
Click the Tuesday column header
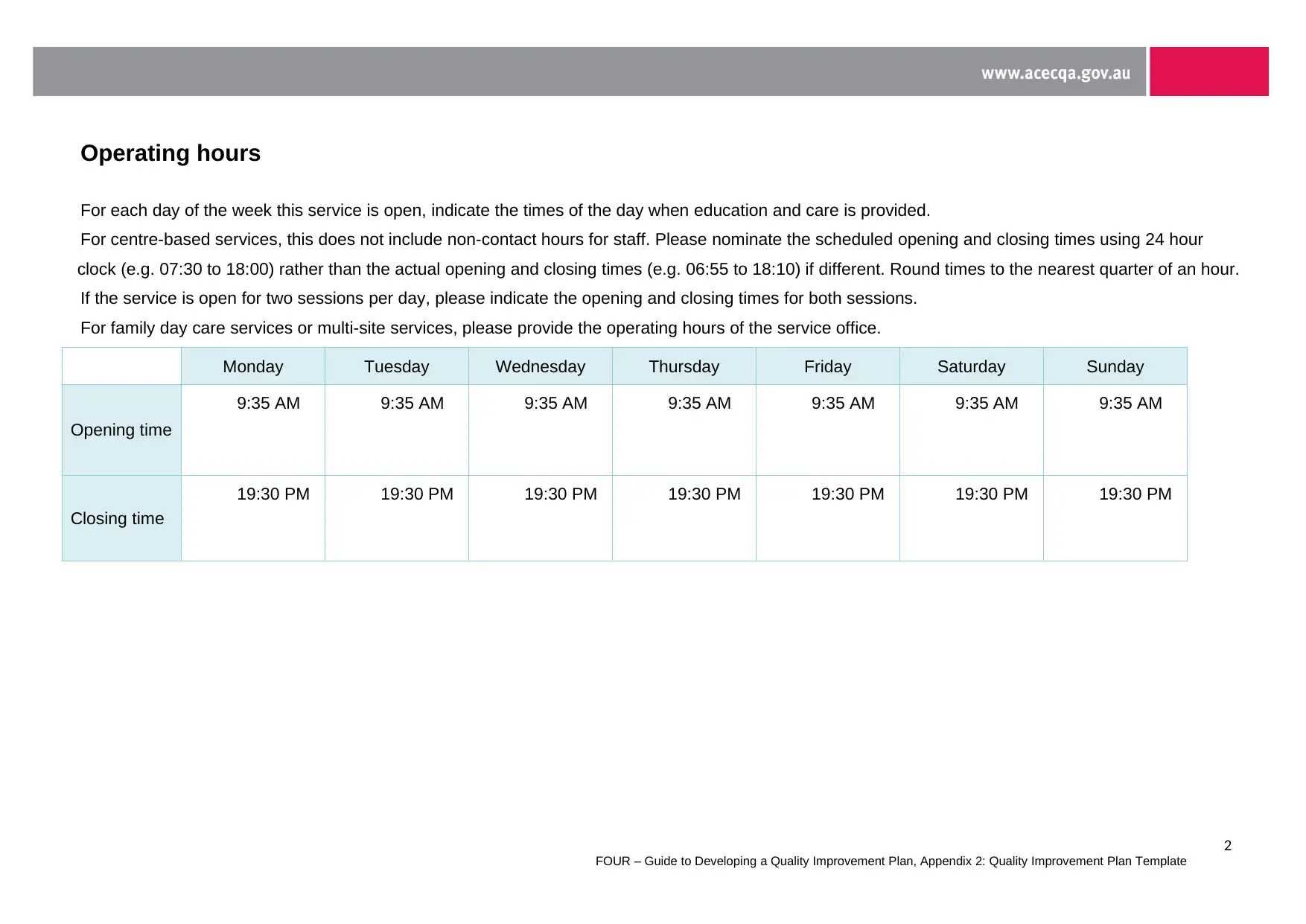coord(397,366)
